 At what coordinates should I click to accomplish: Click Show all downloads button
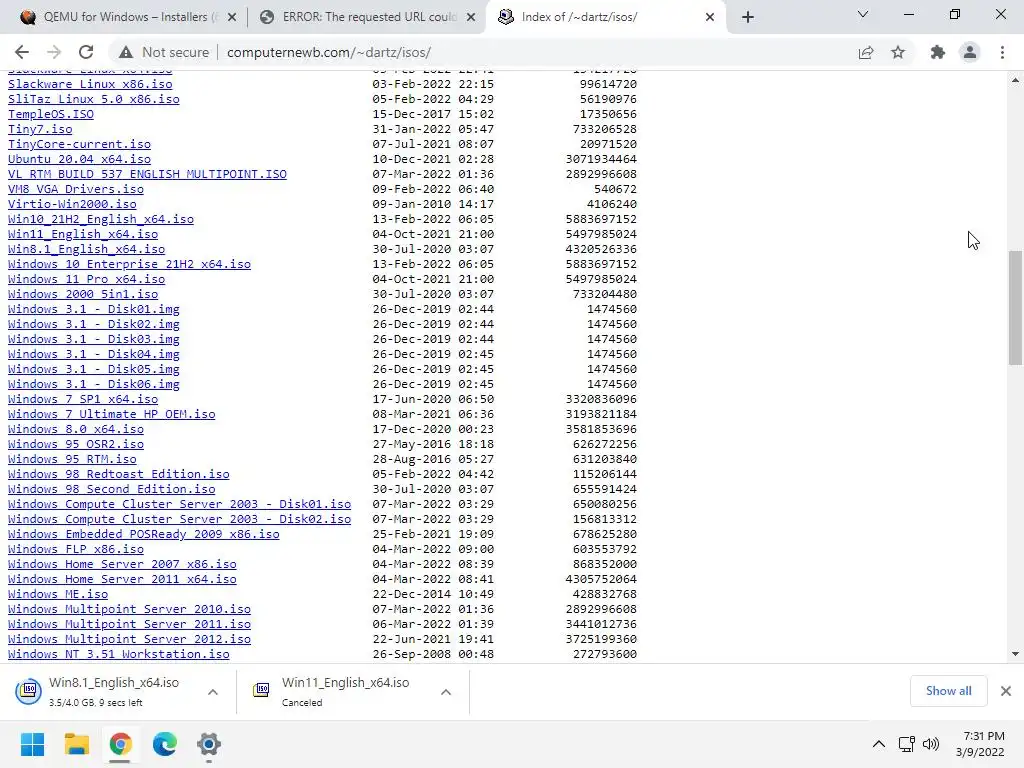pyautogui.click(x=948, y=691)
